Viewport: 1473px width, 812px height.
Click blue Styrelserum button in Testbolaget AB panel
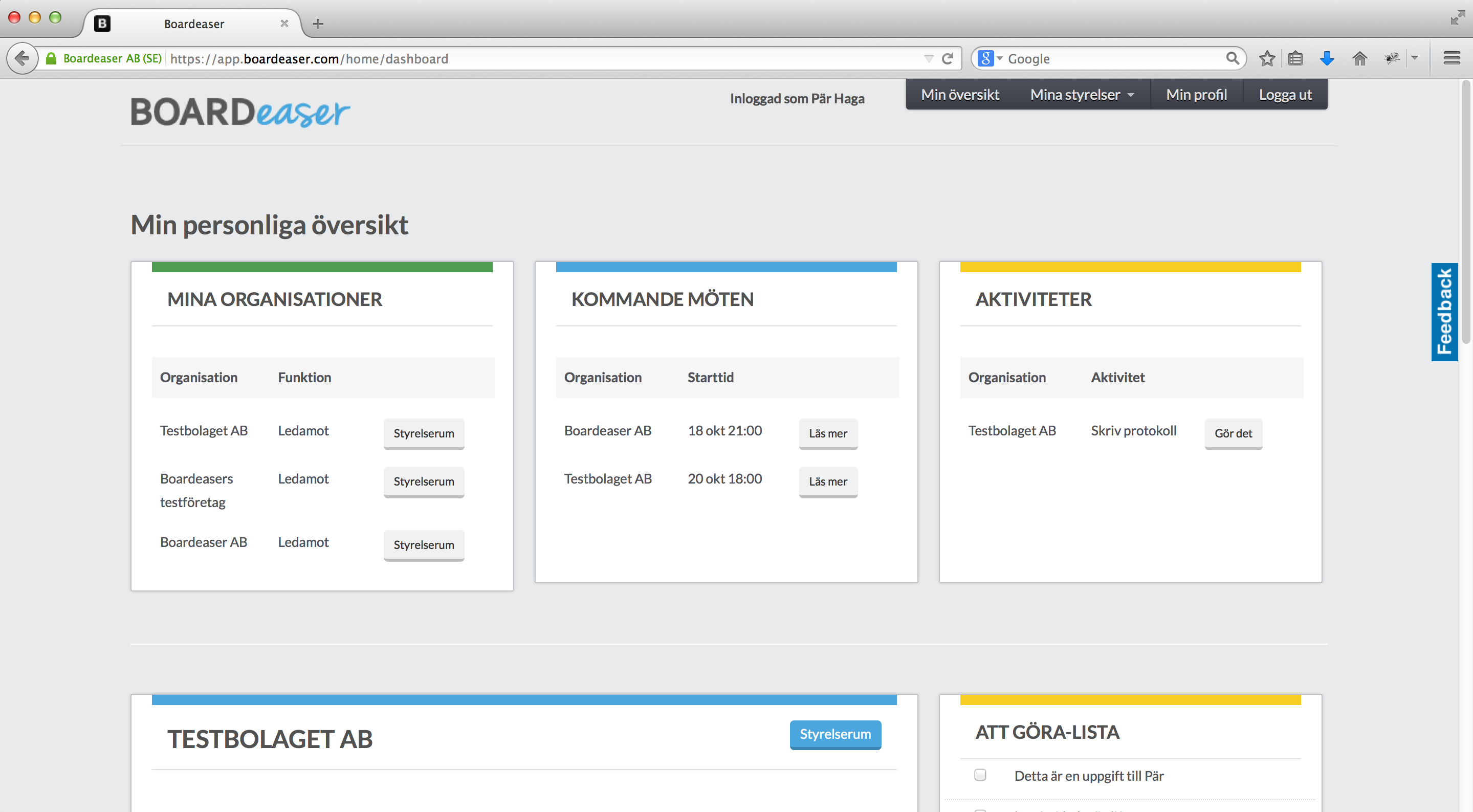836,734
